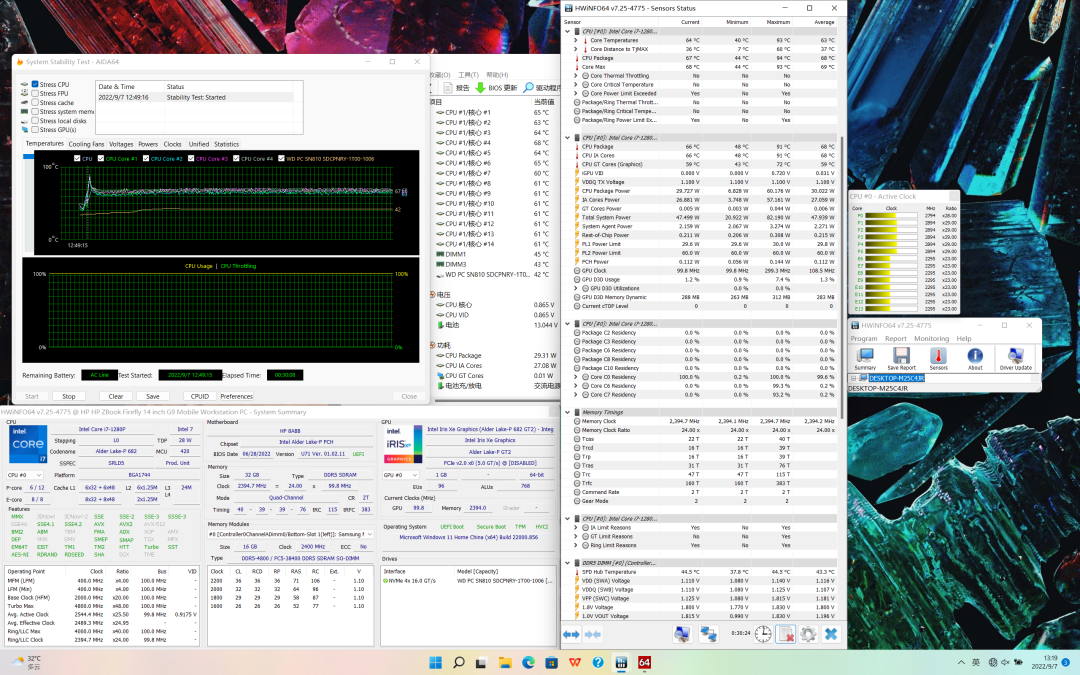Click the clock icon in Sensors Status toolbar

click(762, 634)
